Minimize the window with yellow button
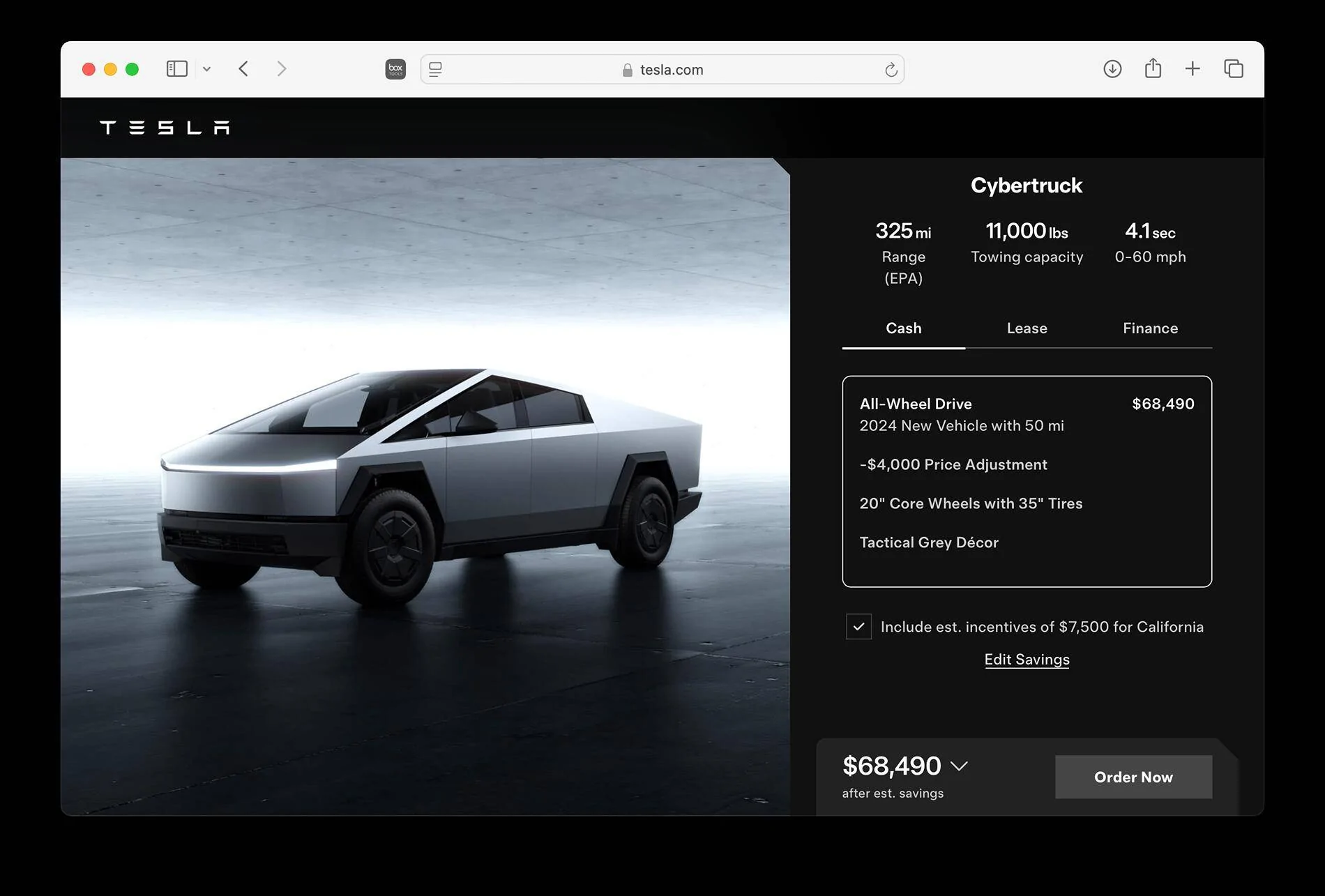 (110, 69)
